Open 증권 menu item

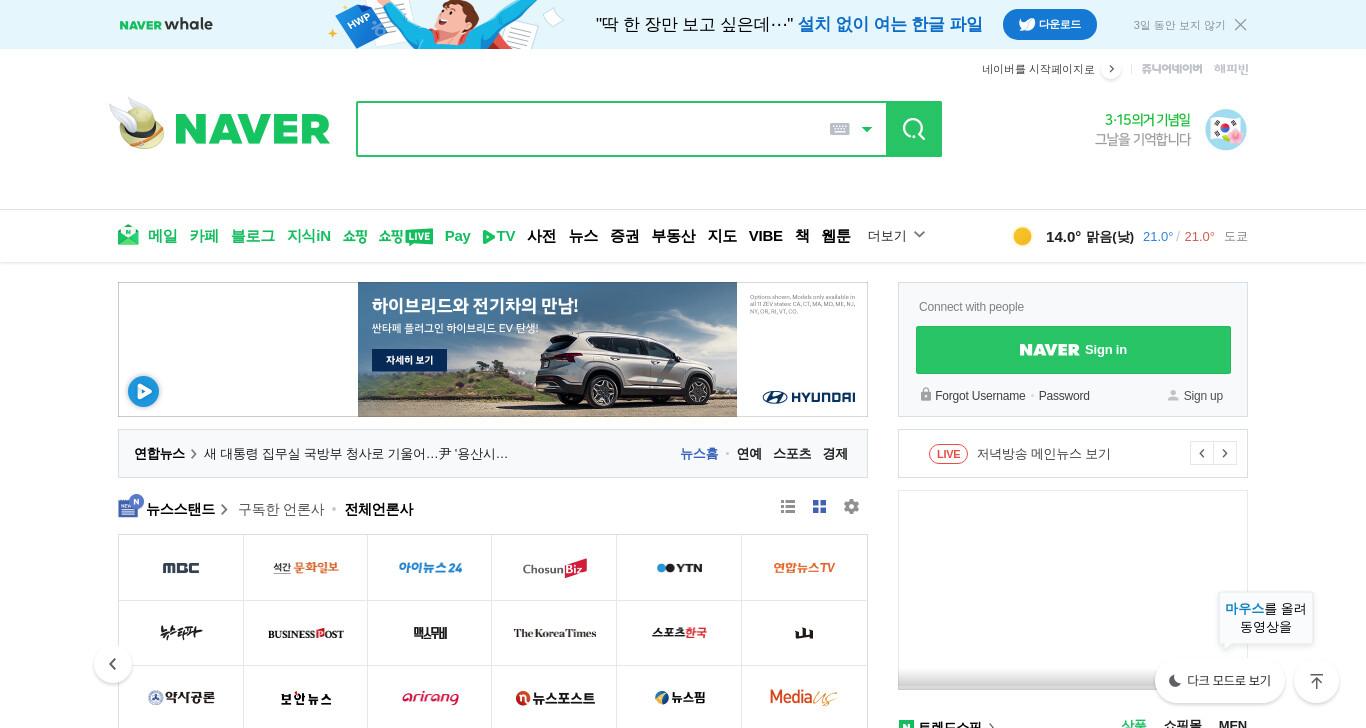coord(625,236)
